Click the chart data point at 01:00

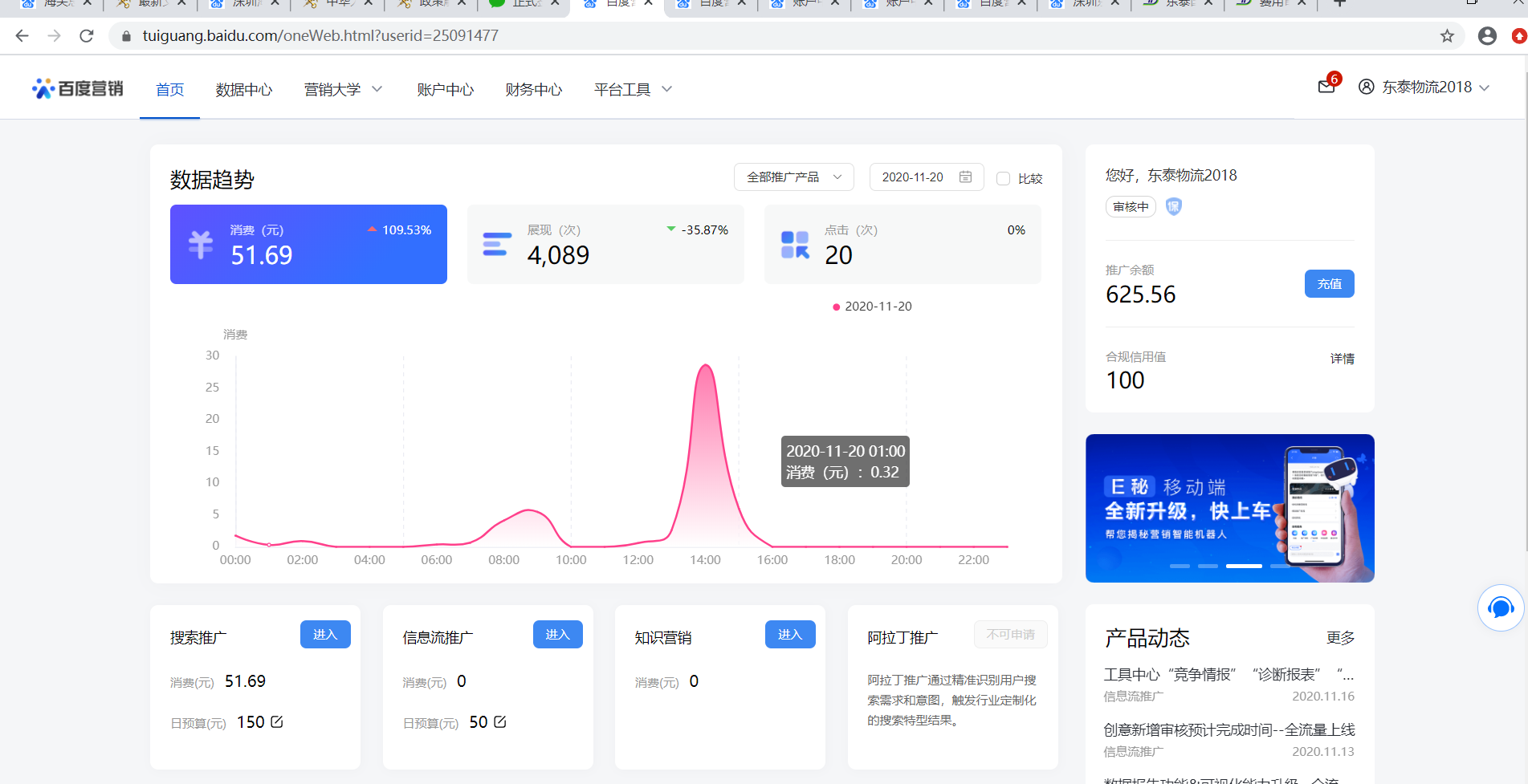269,544
